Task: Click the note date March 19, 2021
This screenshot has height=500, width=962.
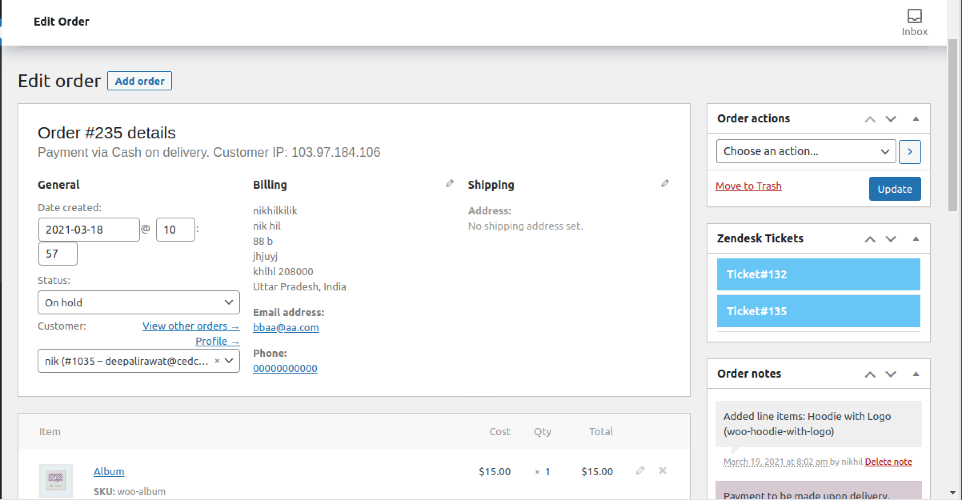Action: point(775,462)
